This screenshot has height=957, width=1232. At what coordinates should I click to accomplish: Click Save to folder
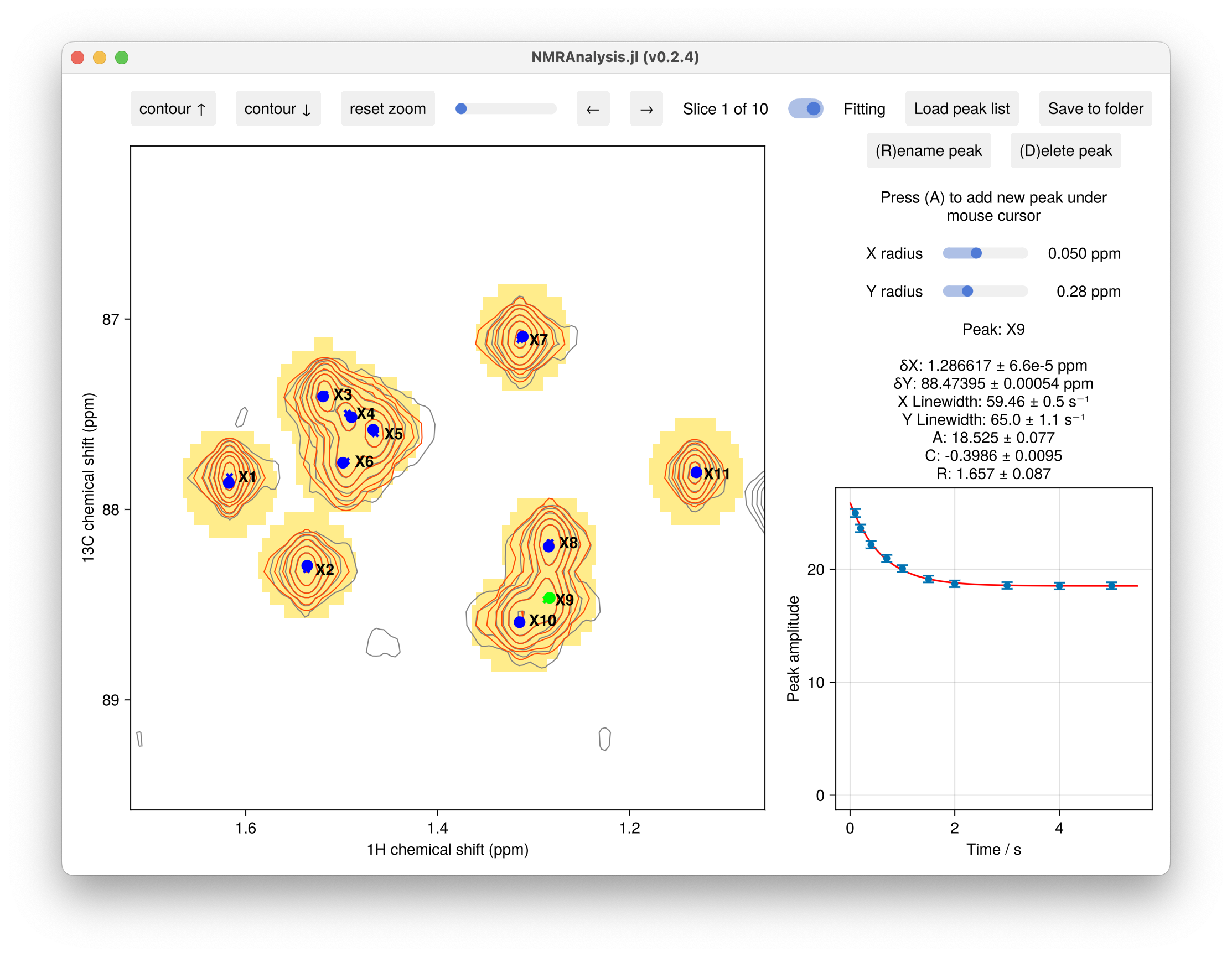click(1095, 108)
